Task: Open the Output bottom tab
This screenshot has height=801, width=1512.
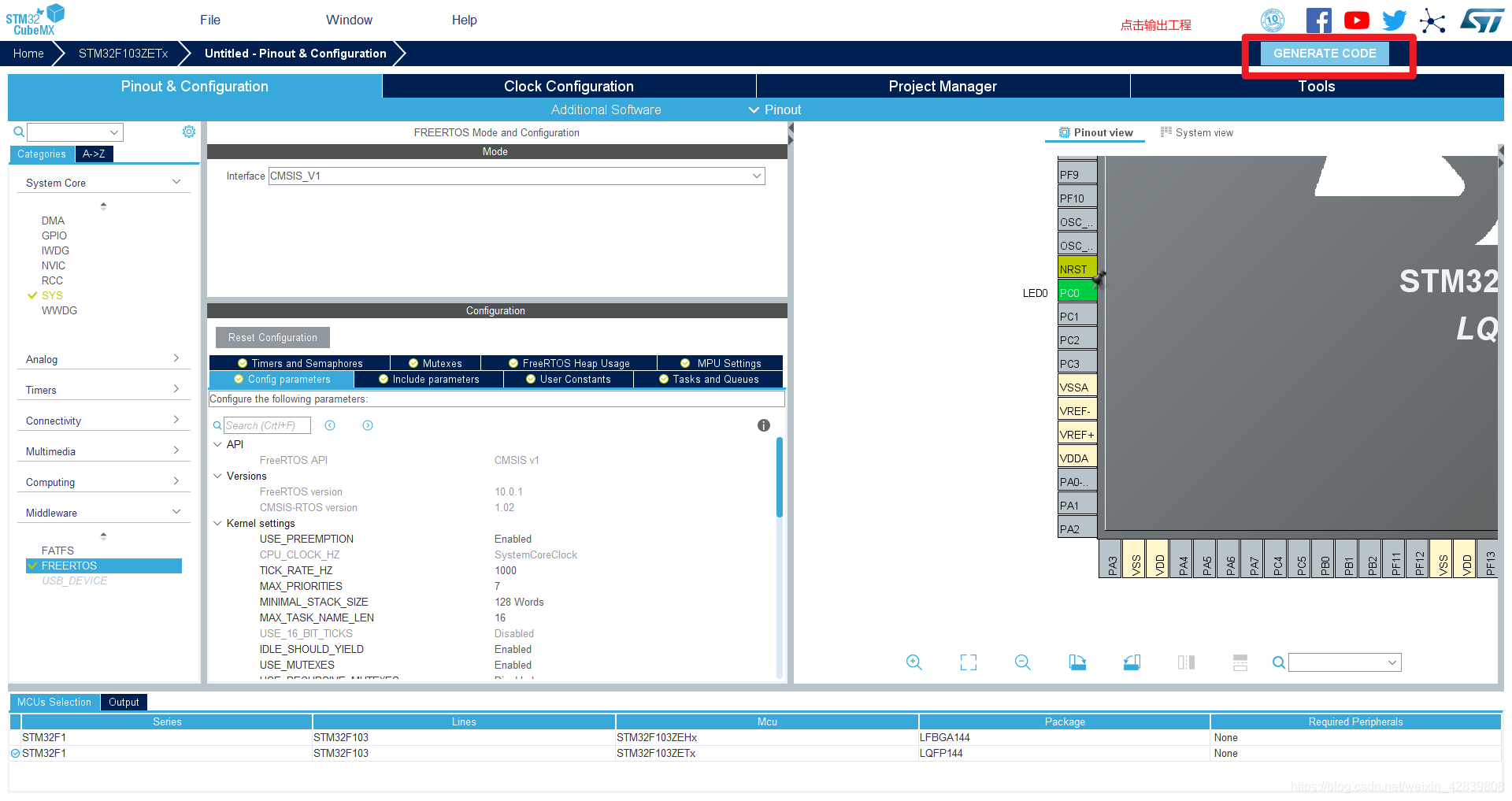Action: click(124, 702)
